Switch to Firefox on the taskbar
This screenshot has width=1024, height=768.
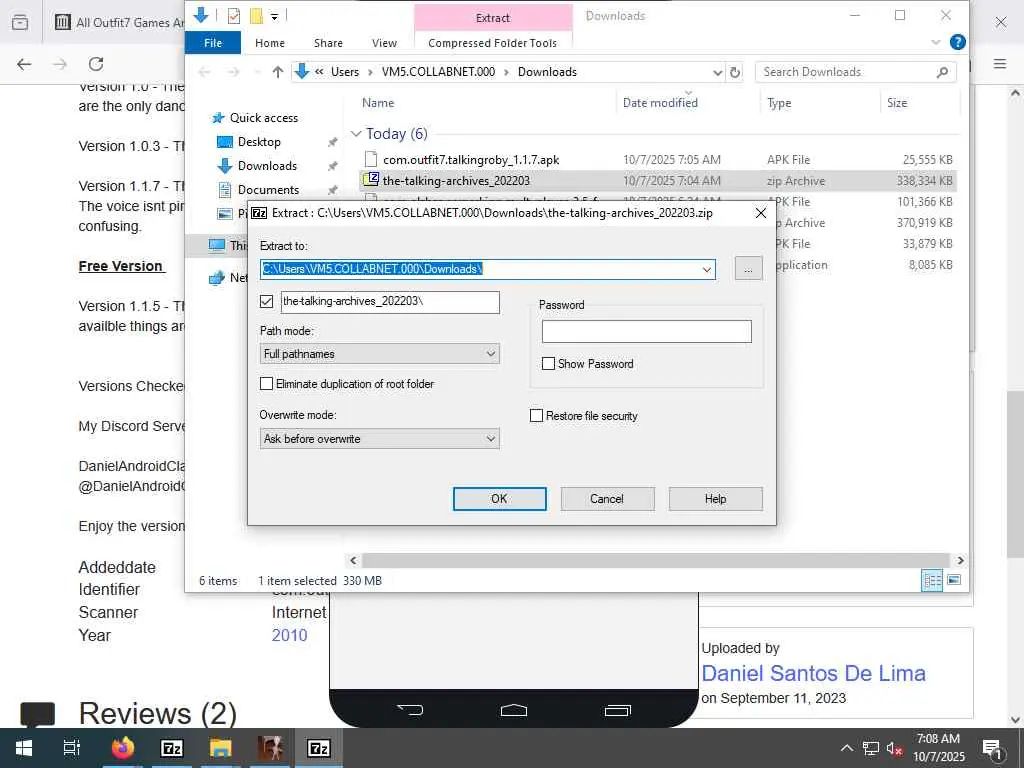coord(122,748)
